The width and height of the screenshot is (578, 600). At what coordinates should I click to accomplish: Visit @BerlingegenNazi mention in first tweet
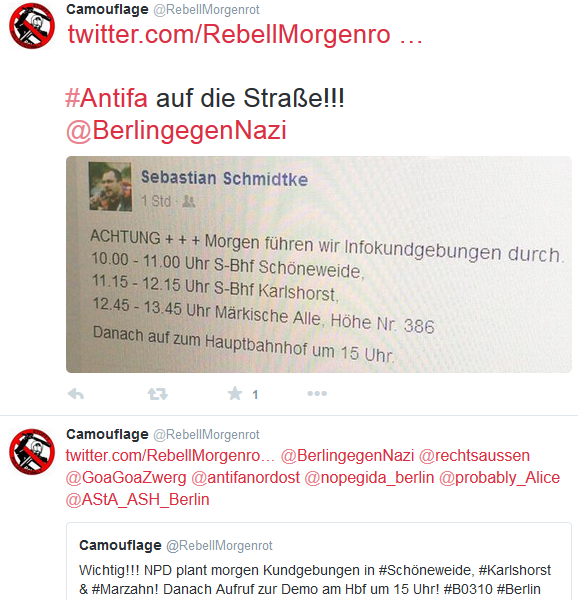(176, 130)
